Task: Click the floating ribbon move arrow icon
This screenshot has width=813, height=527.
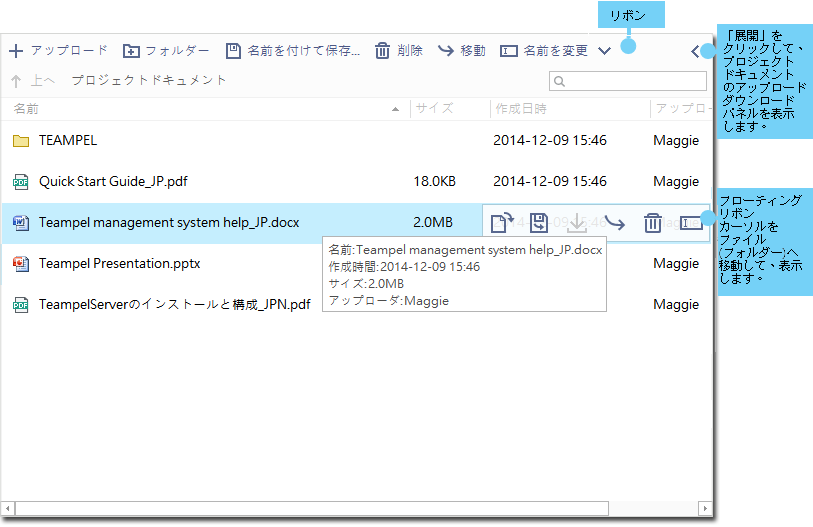Action: click(x=615, y=223)
